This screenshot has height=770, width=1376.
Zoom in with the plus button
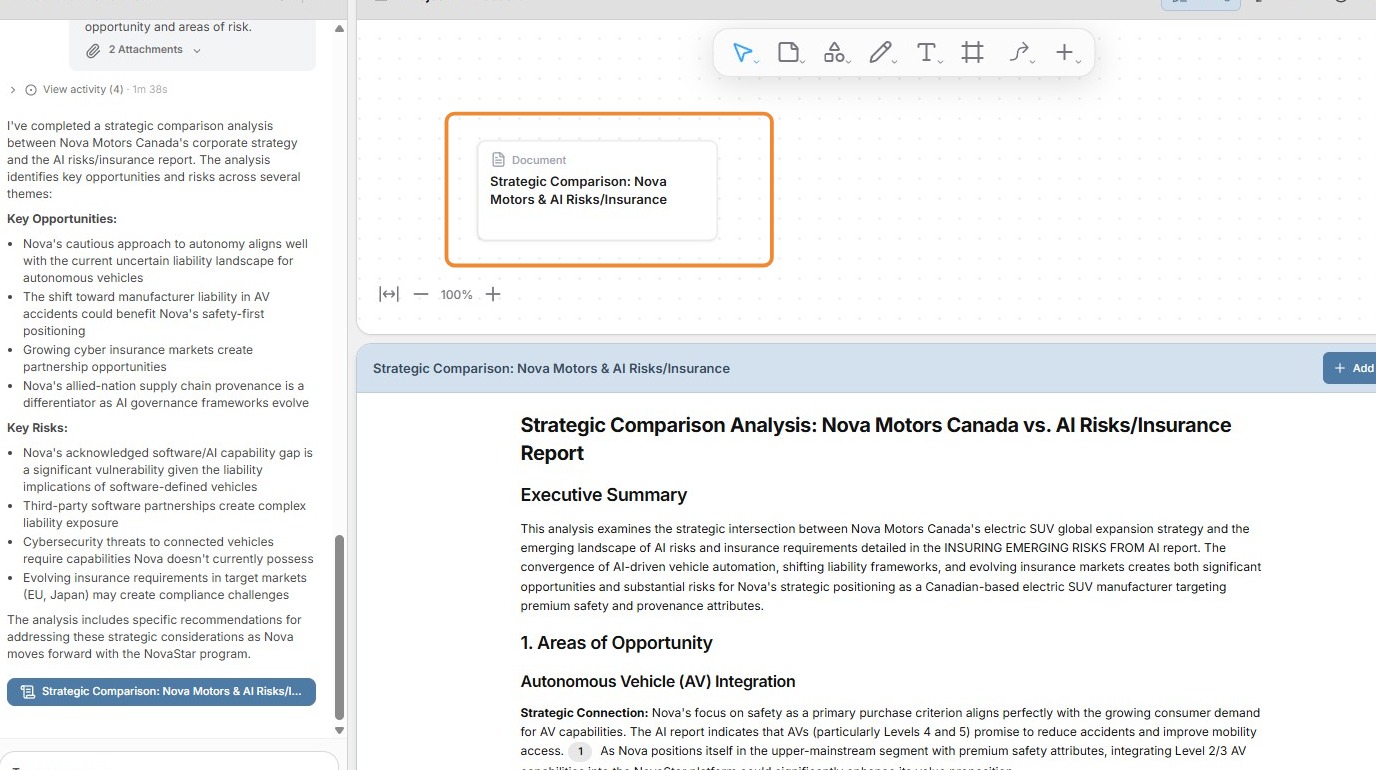493,294
